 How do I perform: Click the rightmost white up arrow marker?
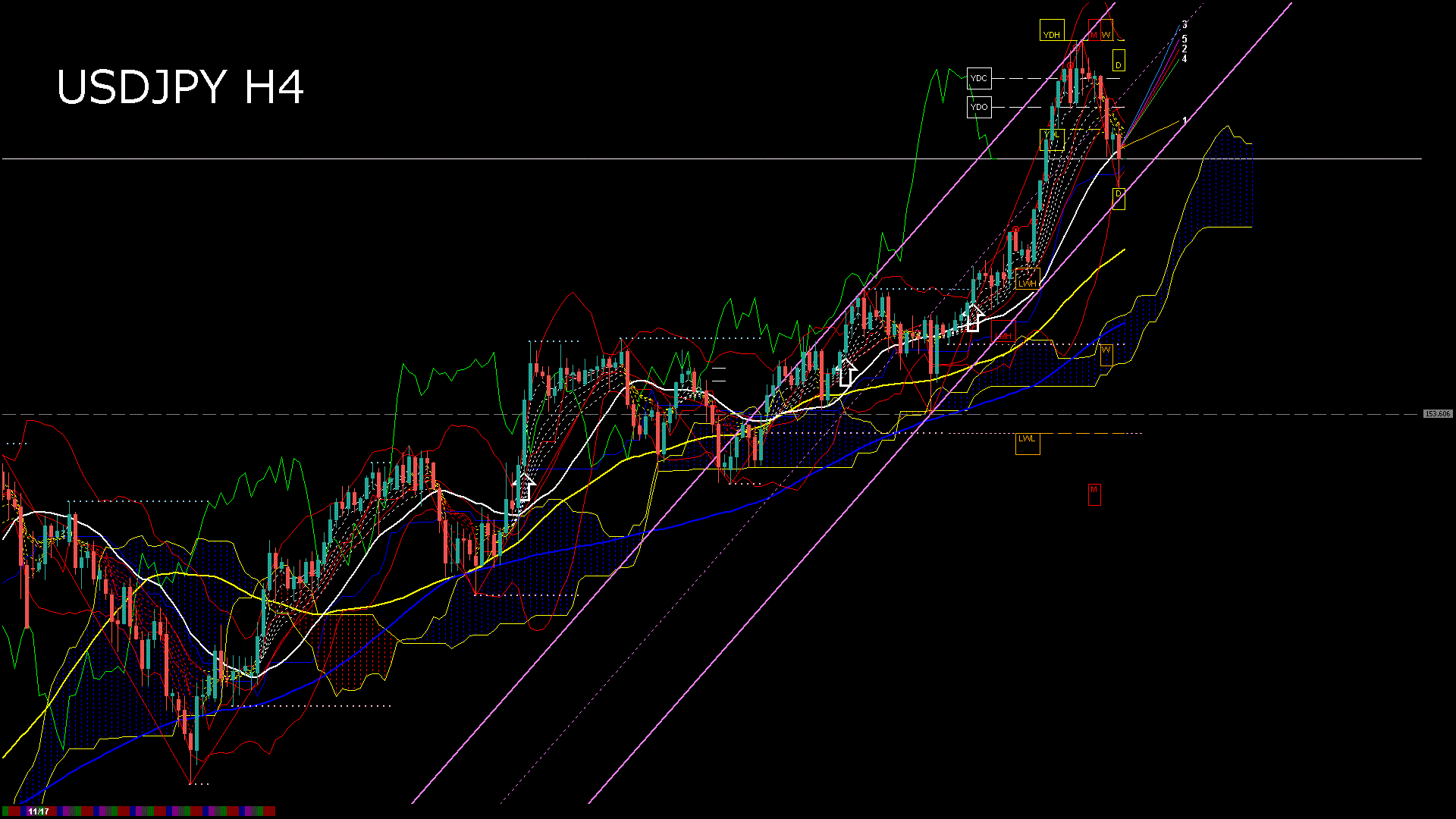click(x=974, y=317)
